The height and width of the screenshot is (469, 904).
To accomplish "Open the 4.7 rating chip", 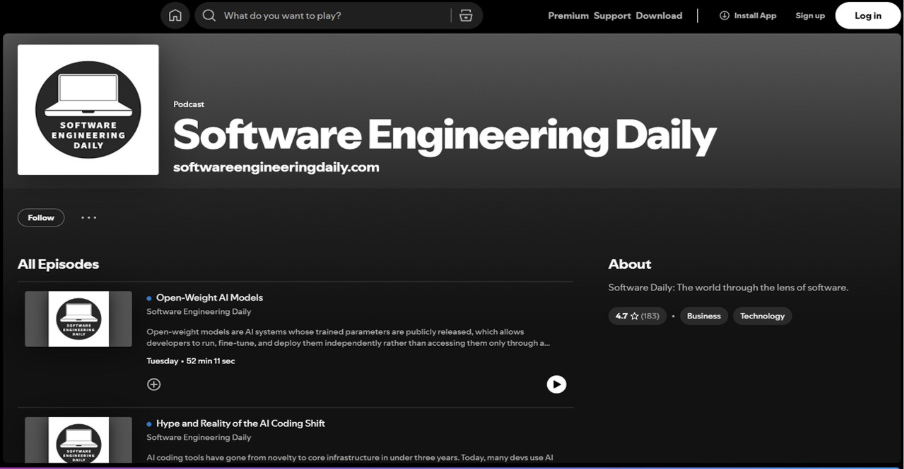I will pyautogui.click(x=637, y=316).
